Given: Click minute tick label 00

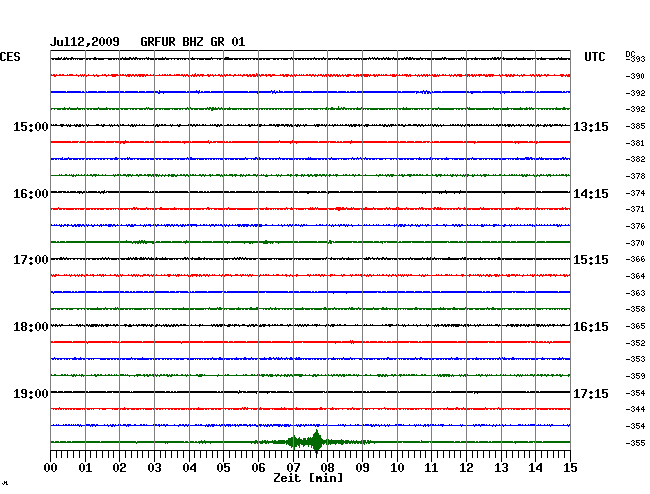Looking at the screenshot, I should click(51, 467).
